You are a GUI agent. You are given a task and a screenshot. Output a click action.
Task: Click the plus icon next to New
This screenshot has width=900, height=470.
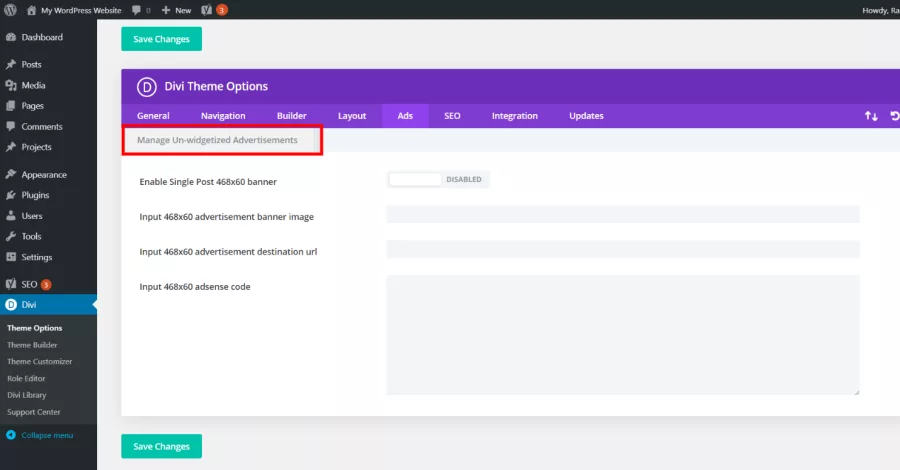(x=166, y=10)
